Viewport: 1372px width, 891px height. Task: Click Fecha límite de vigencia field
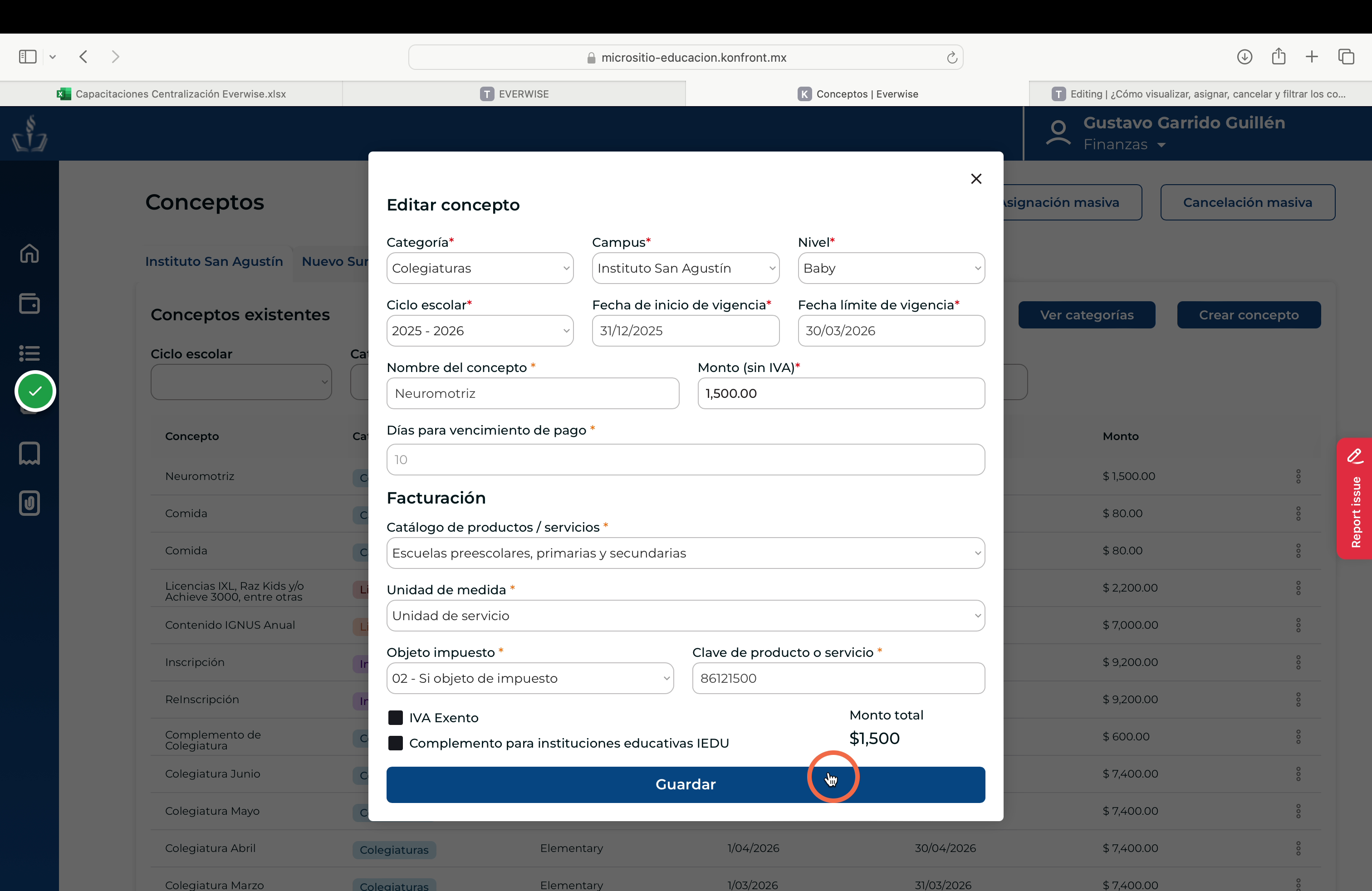(x=891, y=331)
